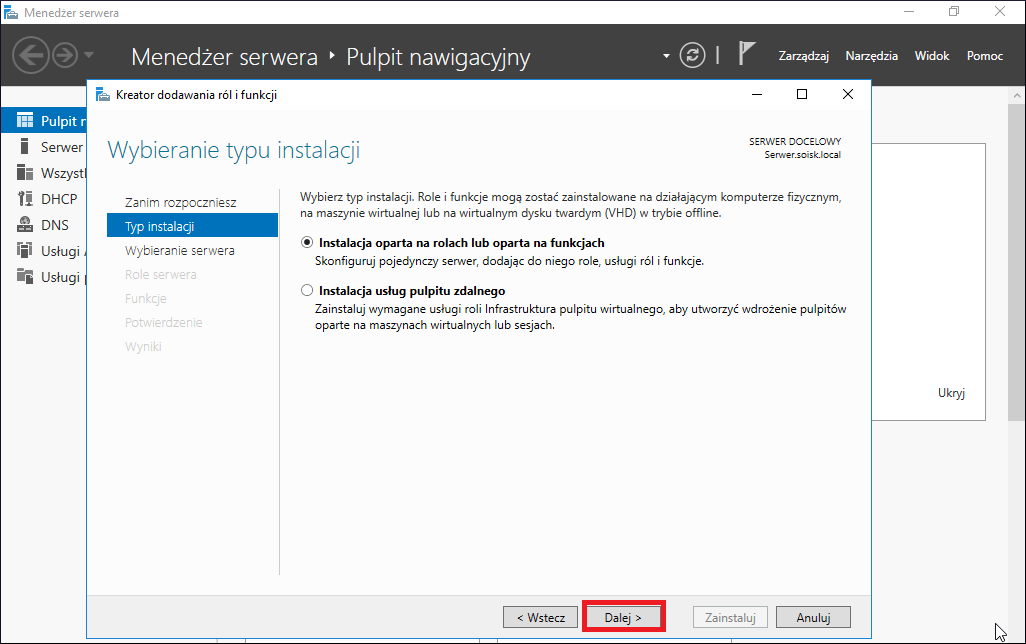
Task: Click the back navigation arrow in Server Manager
Action: pyautogui.click(x=30, y=55)
